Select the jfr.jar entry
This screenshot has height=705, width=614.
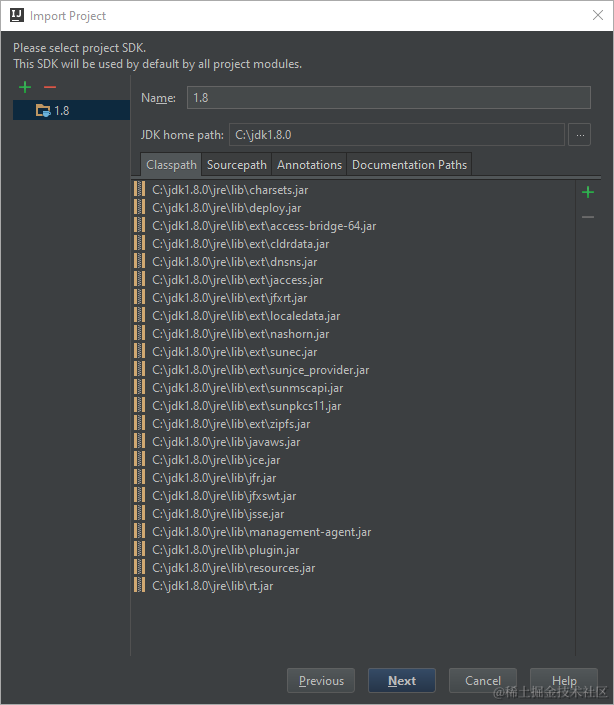tap(353, 477)
